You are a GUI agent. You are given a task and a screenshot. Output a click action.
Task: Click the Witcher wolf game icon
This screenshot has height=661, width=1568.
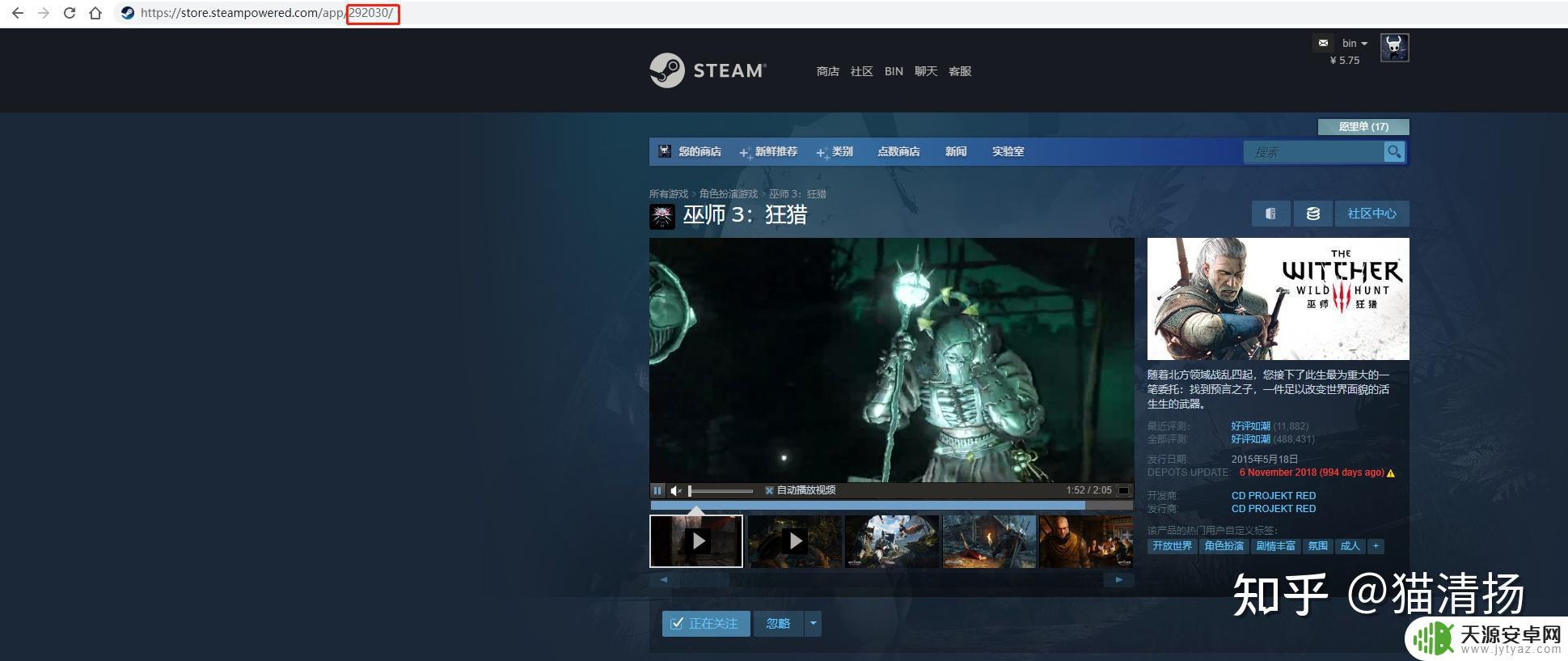click(662, 216)
